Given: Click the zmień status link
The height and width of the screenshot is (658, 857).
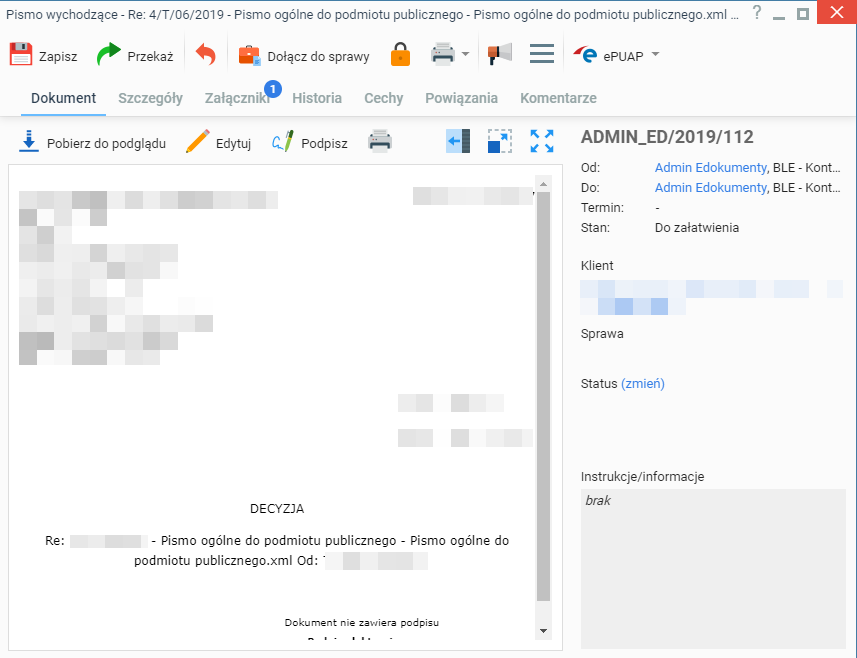Looking at the screenshot, I should (x=643, y=384).
